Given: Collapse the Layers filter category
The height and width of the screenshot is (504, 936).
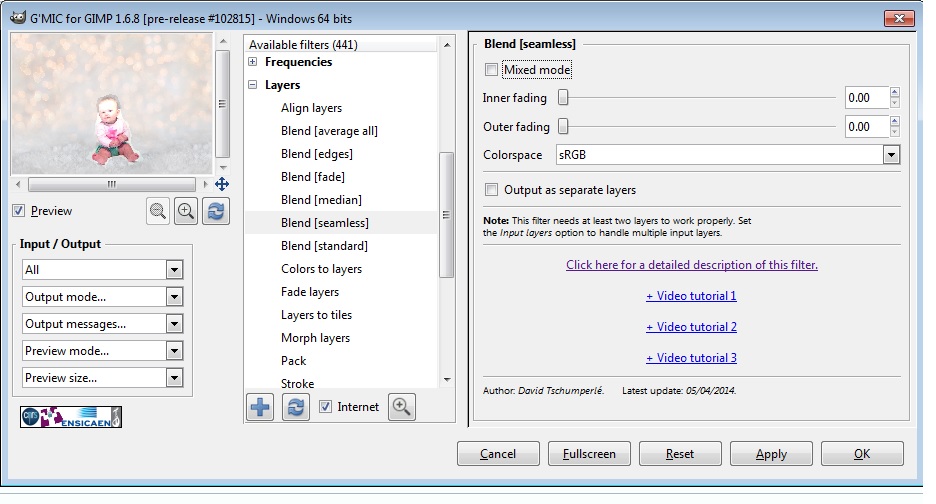Looking at the screenshot, I should pyautogui.click(x=253, y=85).
